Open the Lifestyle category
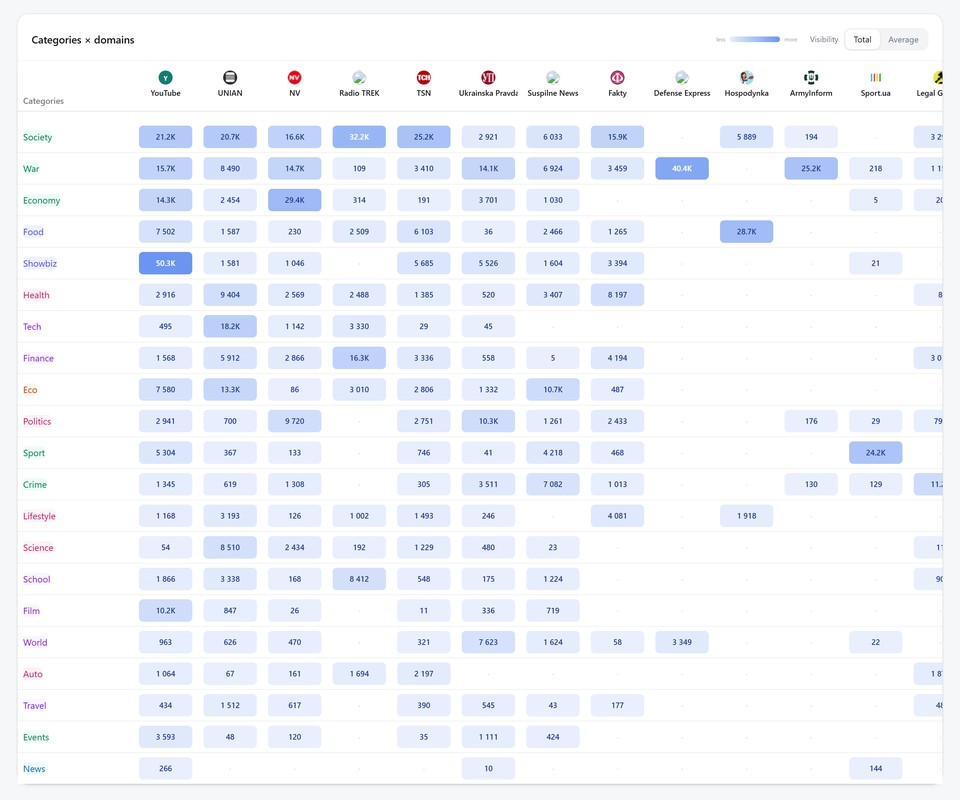960x800 pixels. pos(39,516)
